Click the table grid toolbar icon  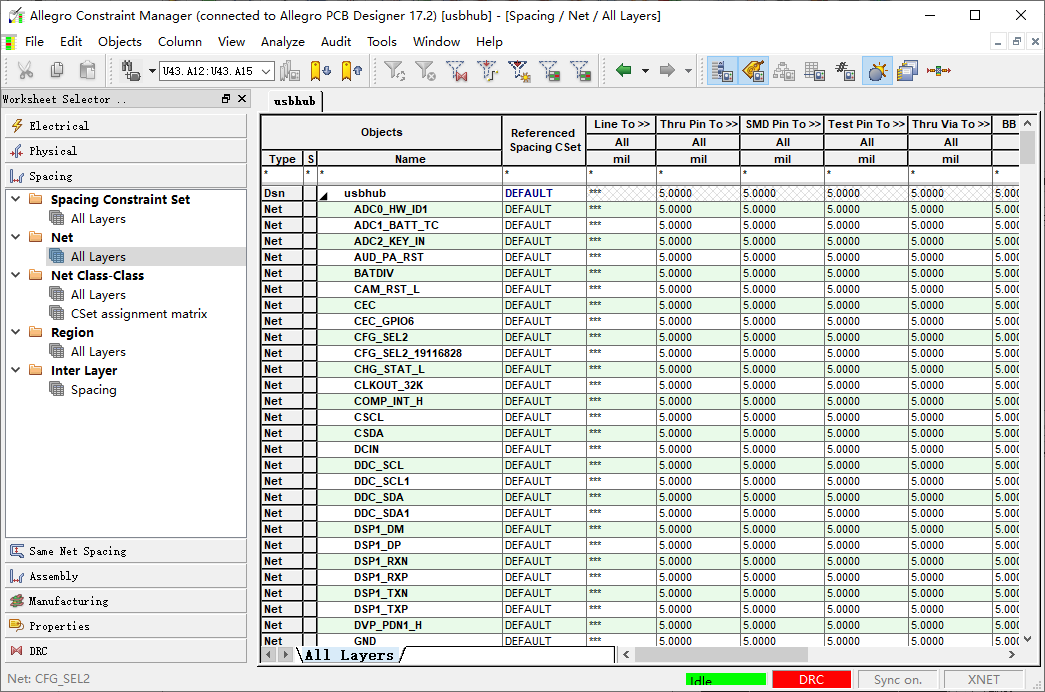(814, 71)
